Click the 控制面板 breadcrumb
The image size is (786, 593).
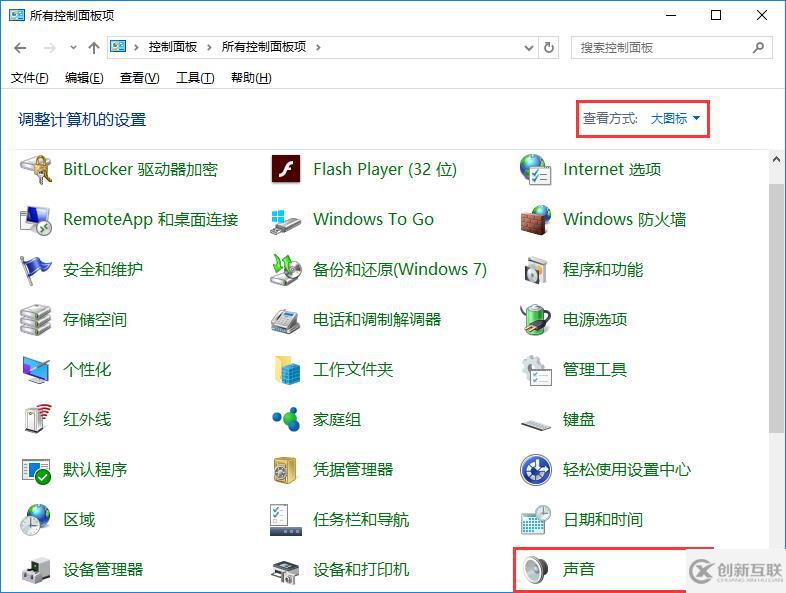click(x=173, y=47)
